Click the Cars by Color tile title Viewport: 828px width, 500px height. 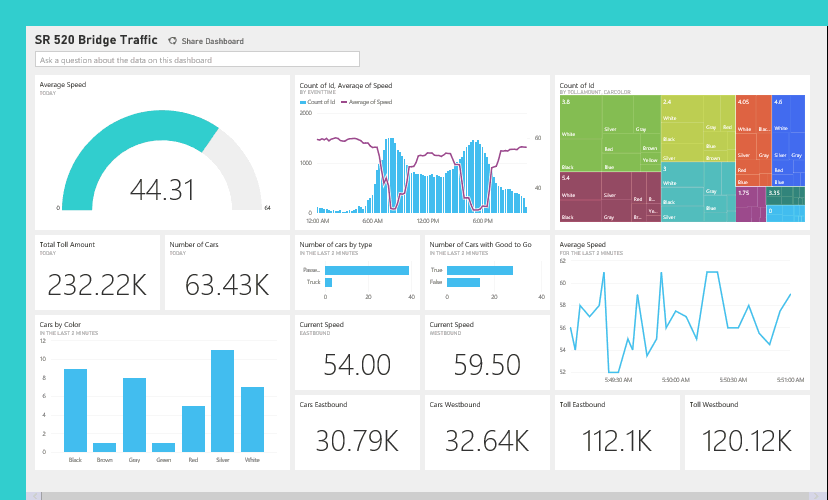click(x=60, y=324)
